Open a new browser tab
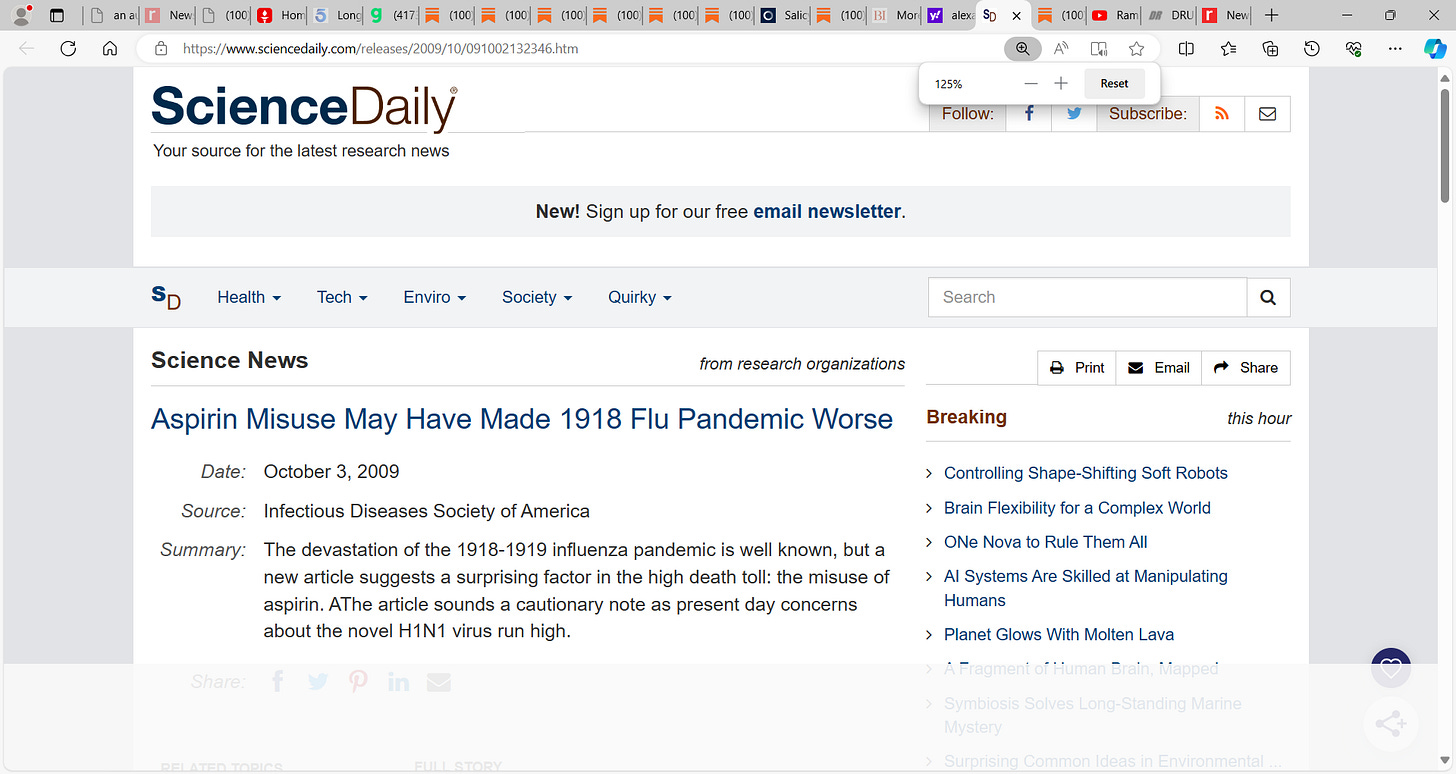Screen dimensions: 1456x774 point(1271,15)
